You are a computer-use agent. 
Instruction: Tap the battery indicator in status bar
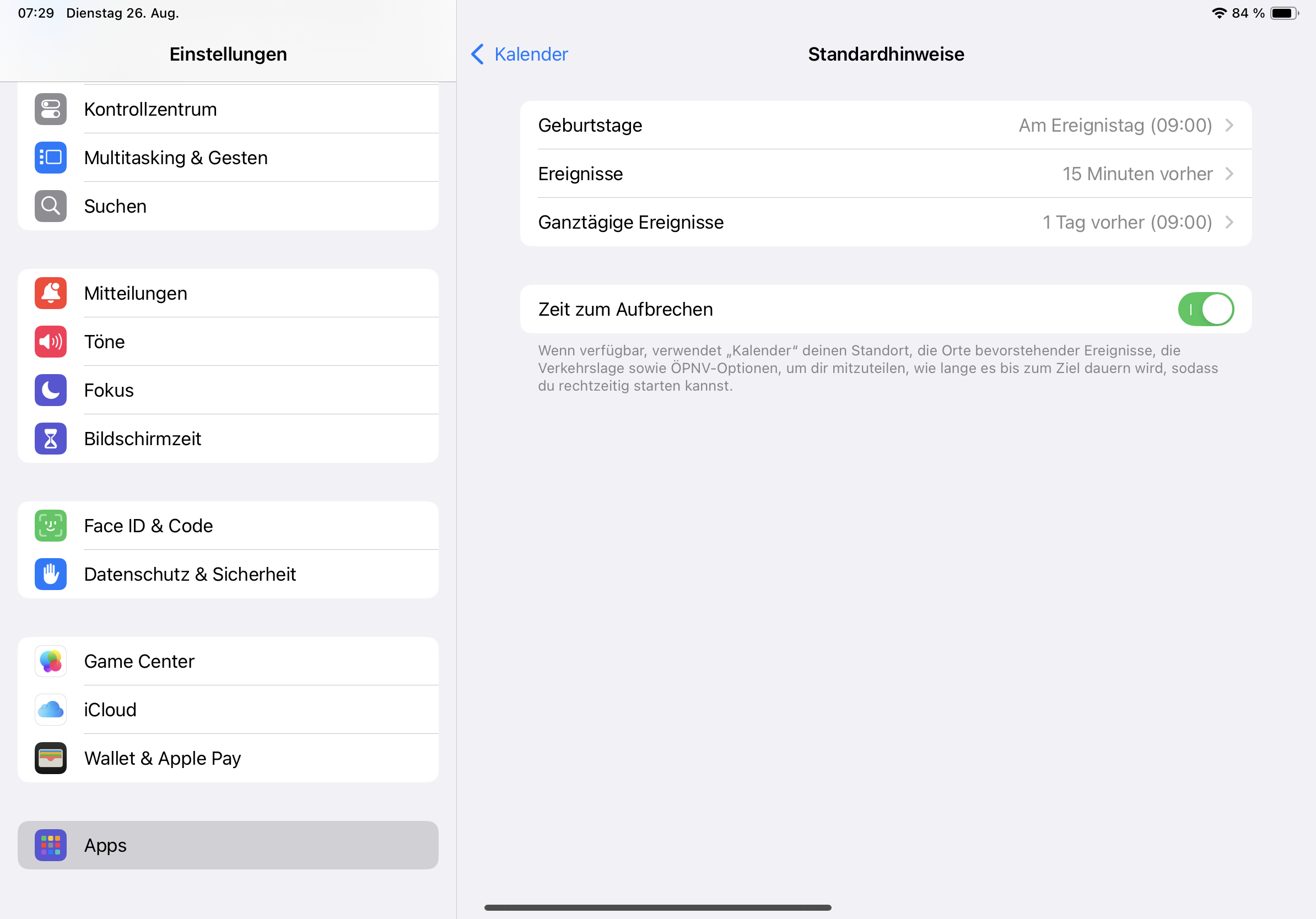click(1285, 13)
